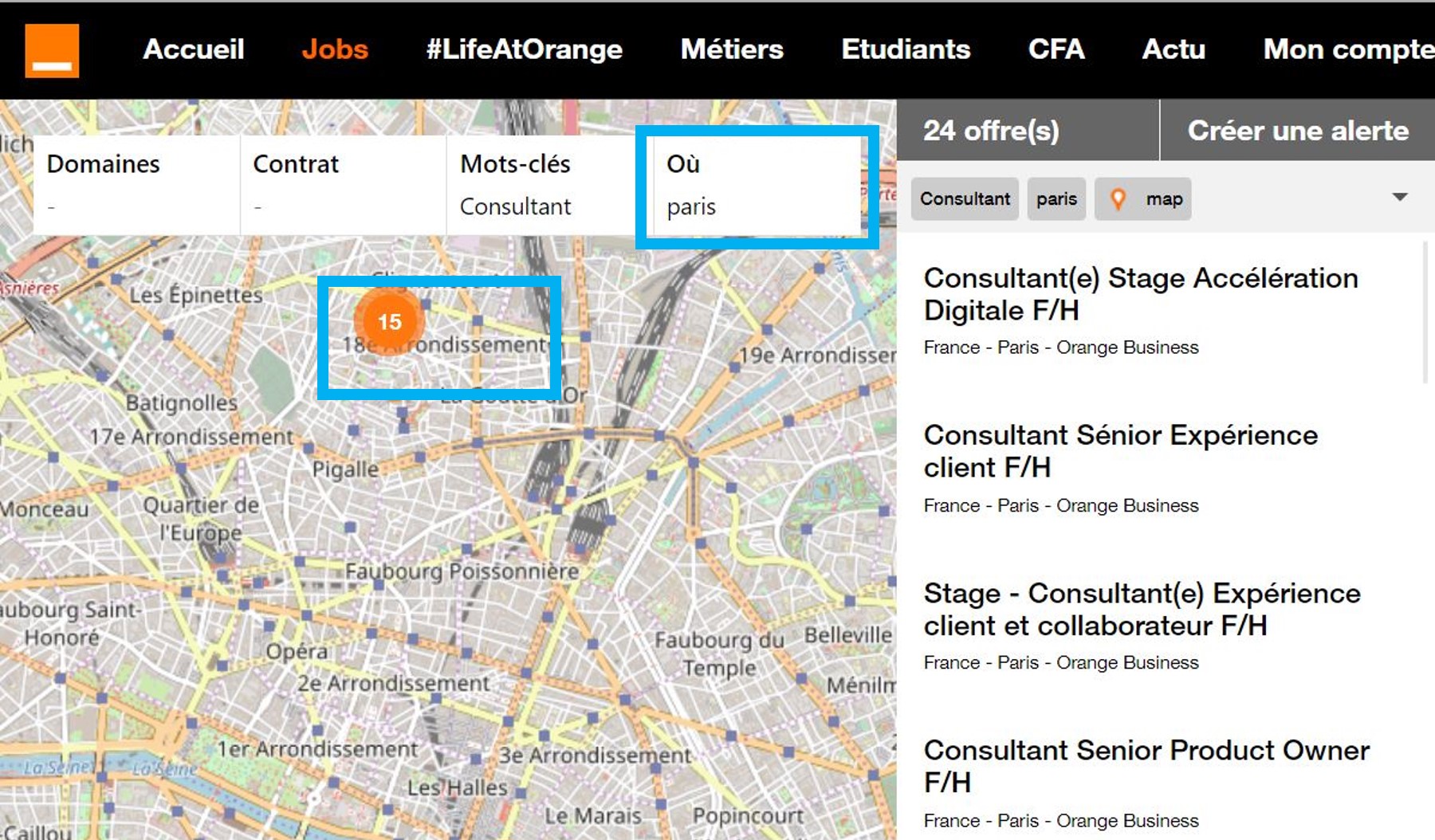Go to #LifeAtOrange page
Image resolution: width=1435 pixels, height=840 pixels.
524,49
